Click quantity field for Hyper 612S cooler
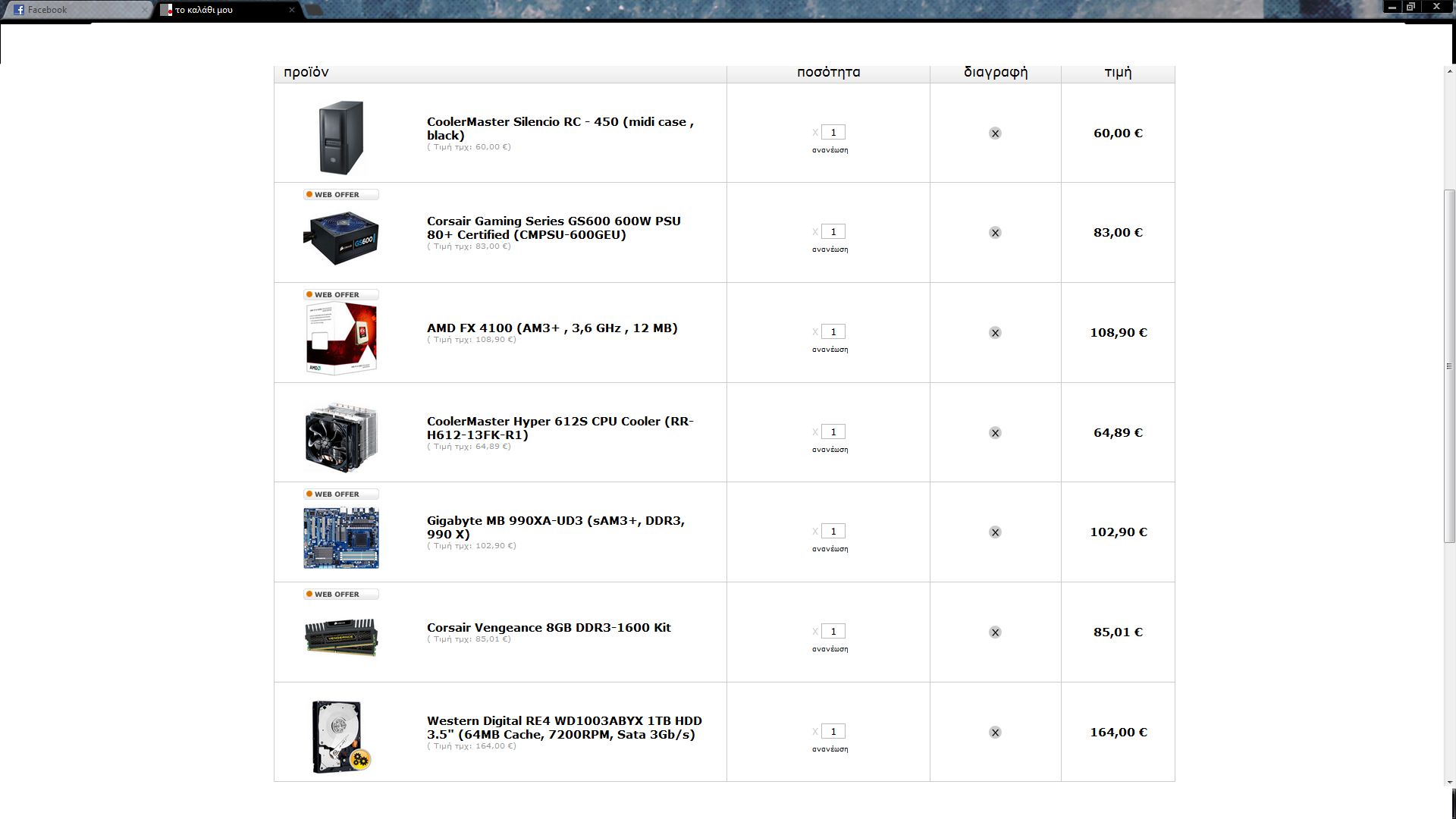 tap(833, 431)
